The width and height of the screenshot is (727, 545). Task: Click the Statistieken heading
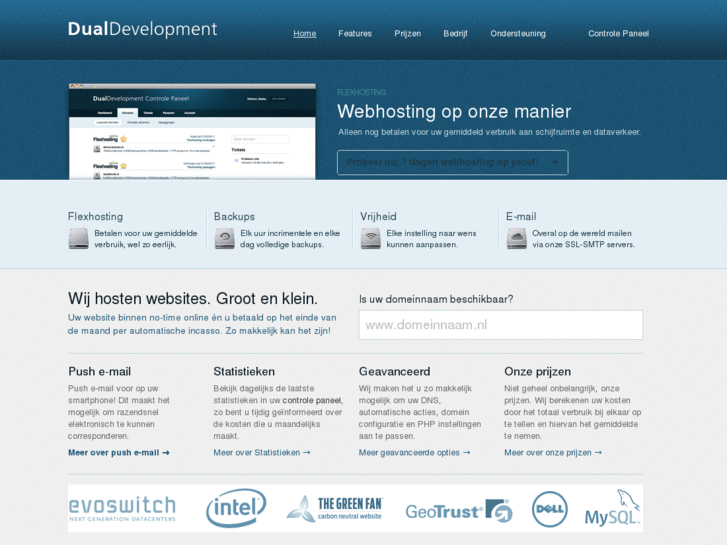click(244, 372)
